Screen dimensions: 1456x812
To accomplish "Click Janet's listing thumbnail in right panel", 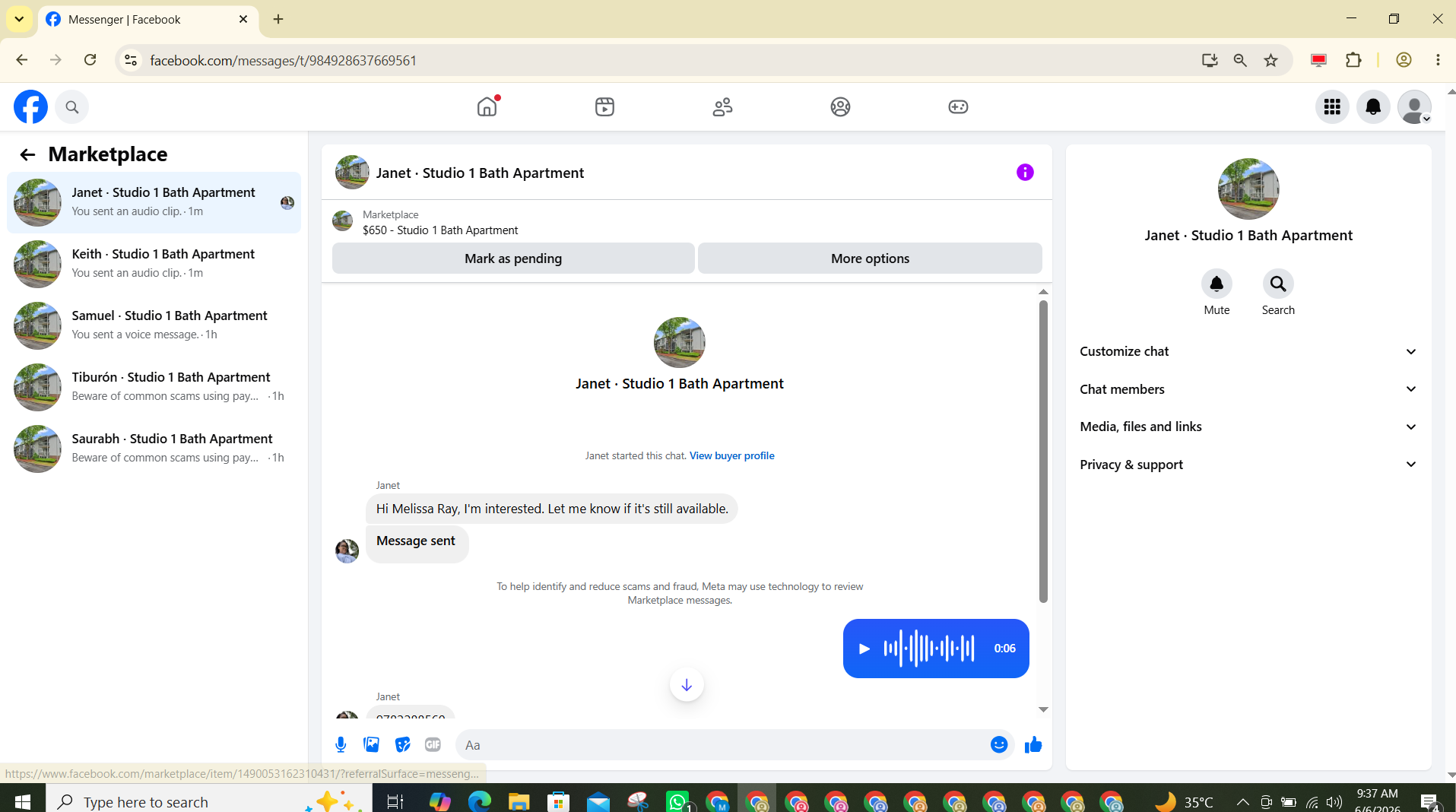I will (x=1248, y=189).
